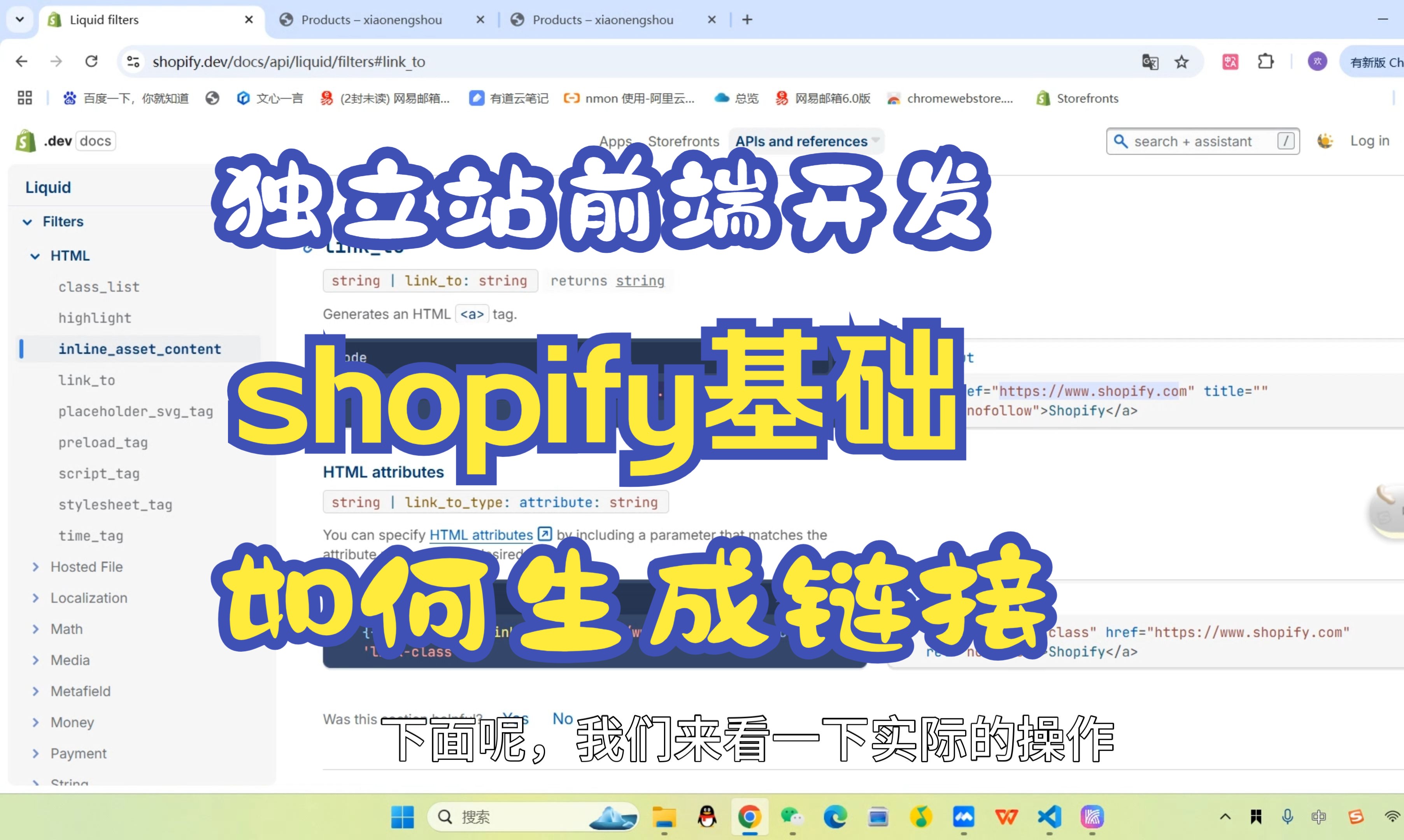Viewport: 1404px width, 840px height.
Task: Open a new browser tab
Action: pos(747,20)
